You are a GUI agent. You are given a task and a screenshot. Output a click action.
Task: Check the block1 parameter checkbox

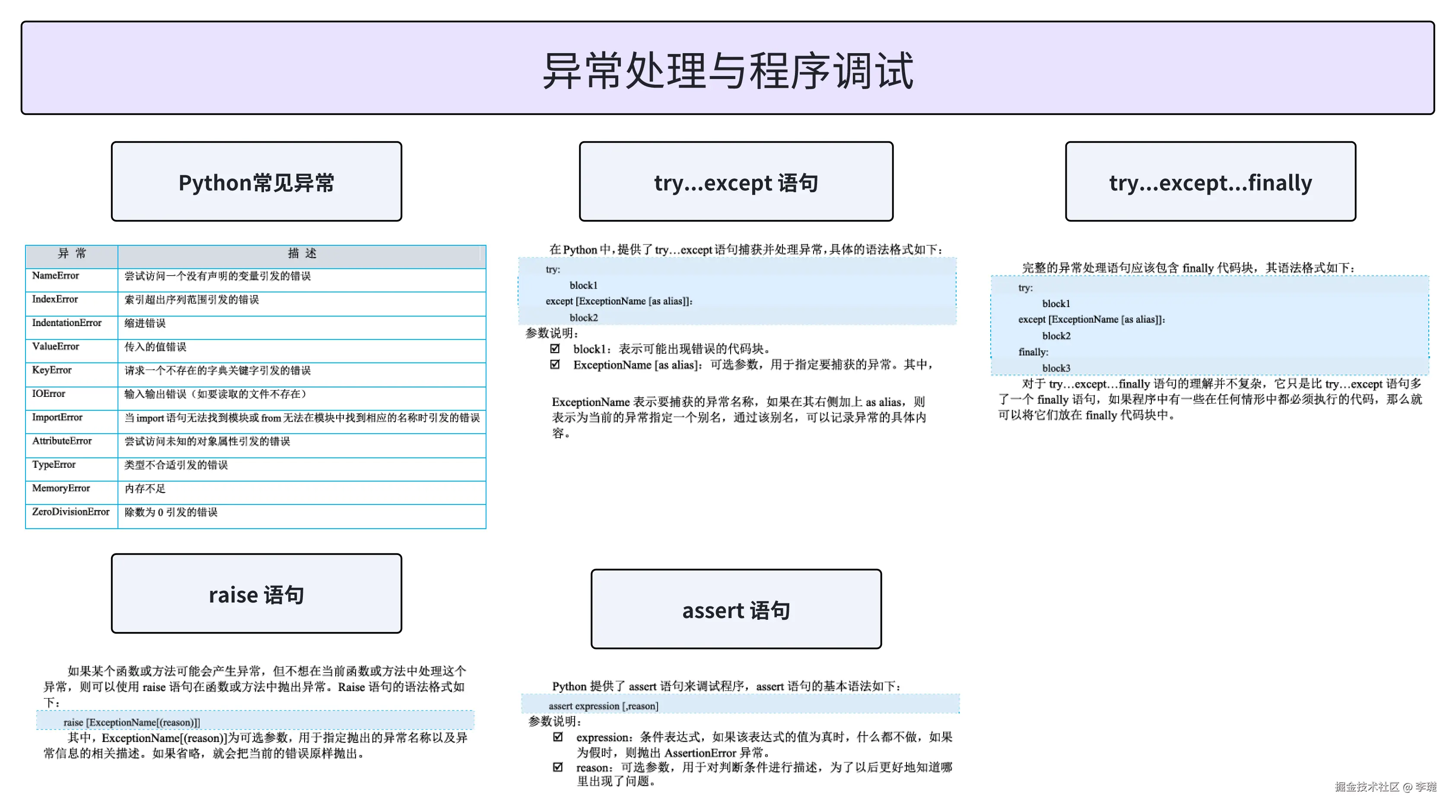click(555, 348)
